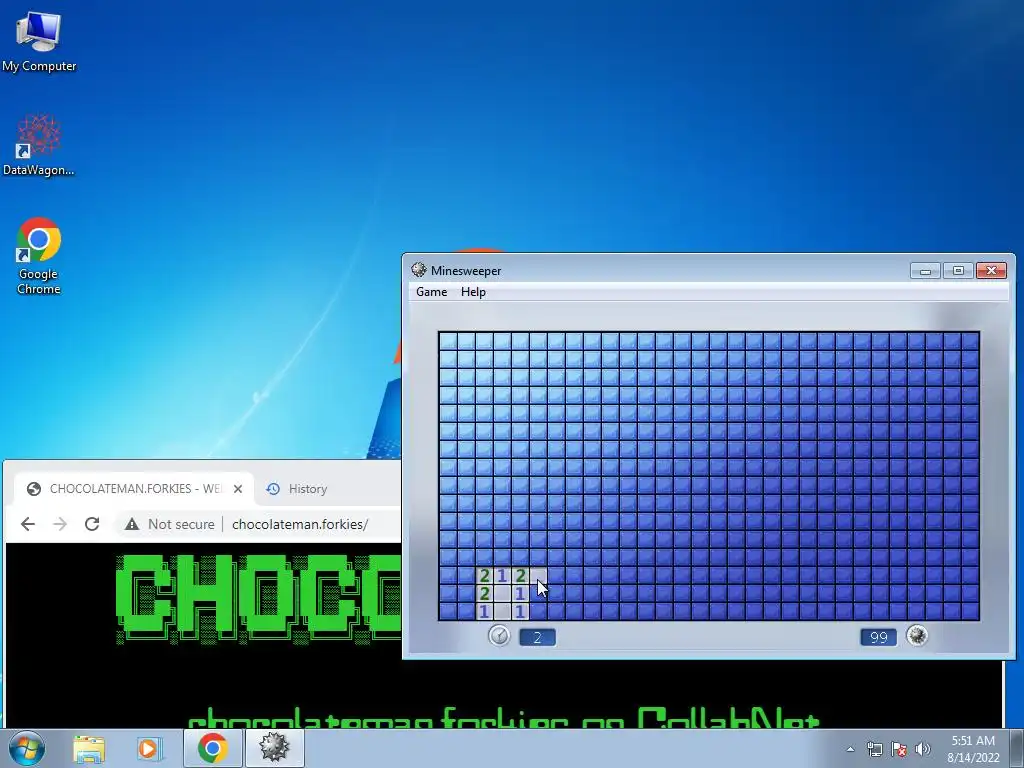
Task: Launch Windows Media Player from taskbar
Action: click(x=148, y=748)
